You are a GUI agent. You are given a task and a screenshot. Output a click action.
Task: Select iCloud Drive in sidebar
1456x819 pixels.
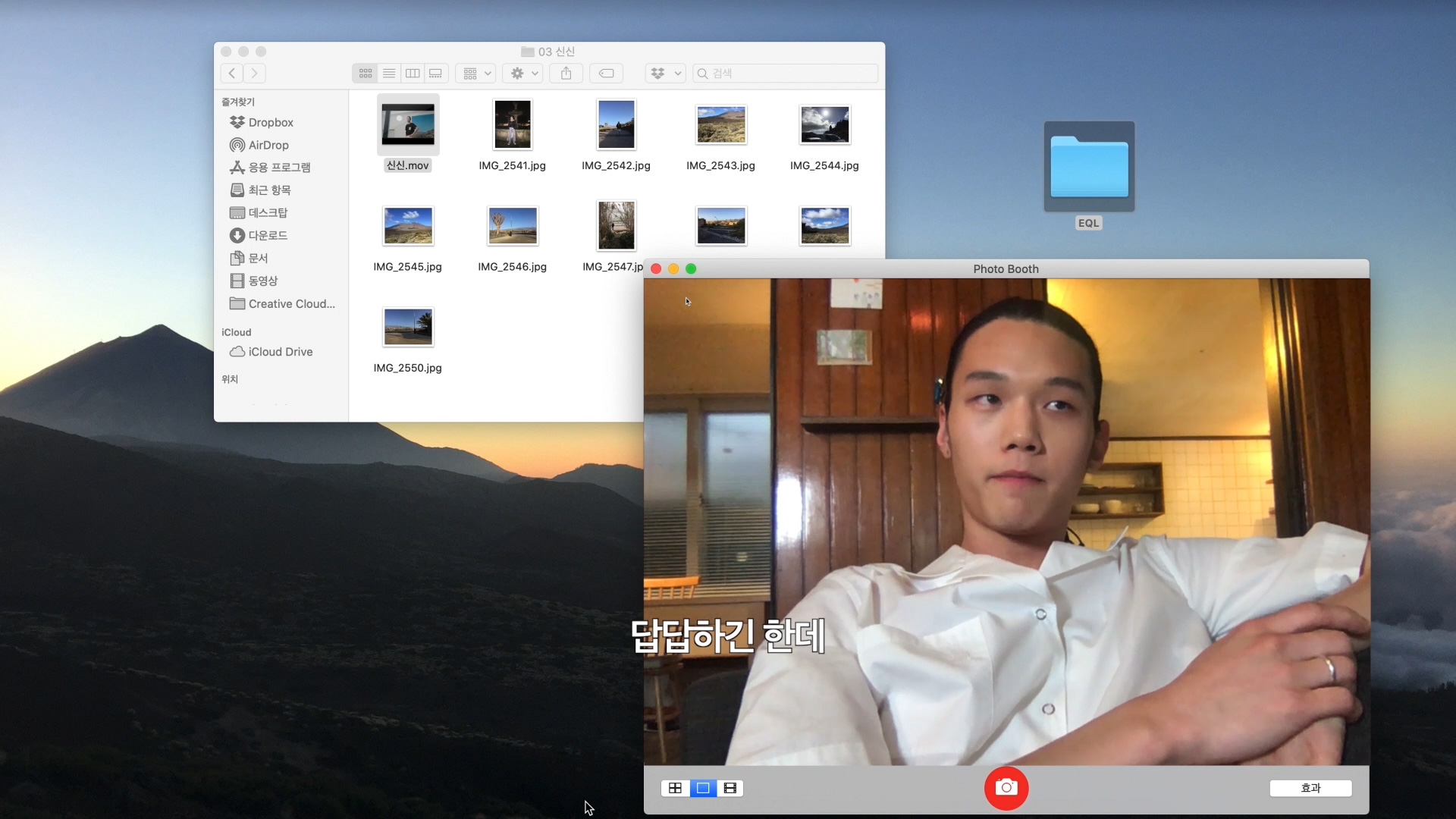[280, 352]
